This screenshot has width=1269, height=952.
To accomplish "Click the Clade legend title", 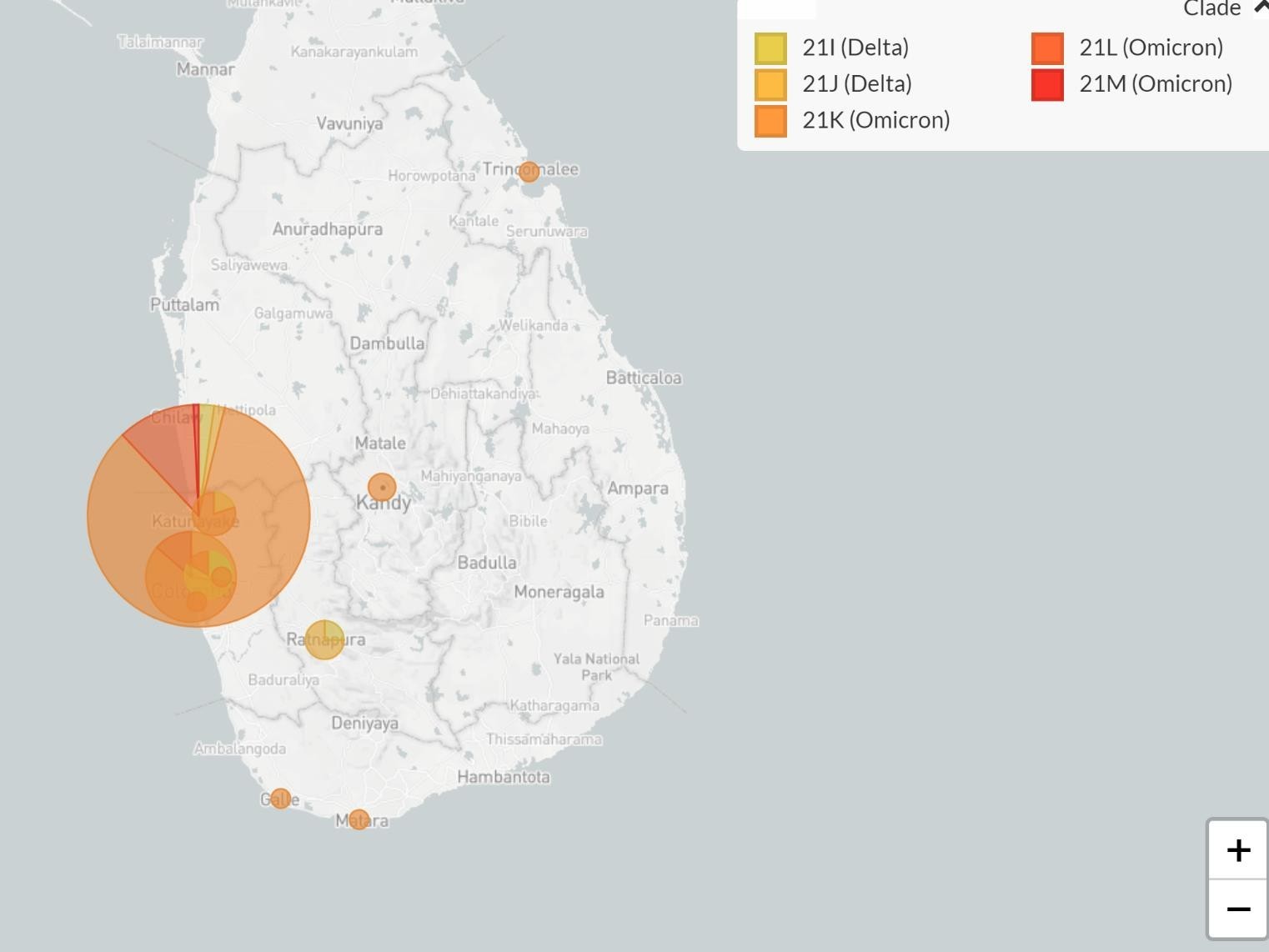I will click(x=1211, y=9).
